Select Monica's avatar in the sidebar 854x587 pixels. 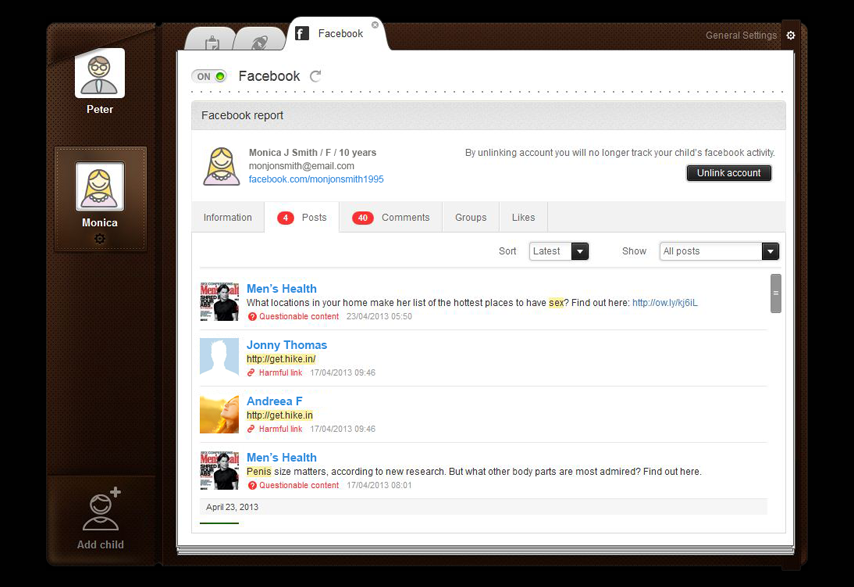(x=100, y=186)
